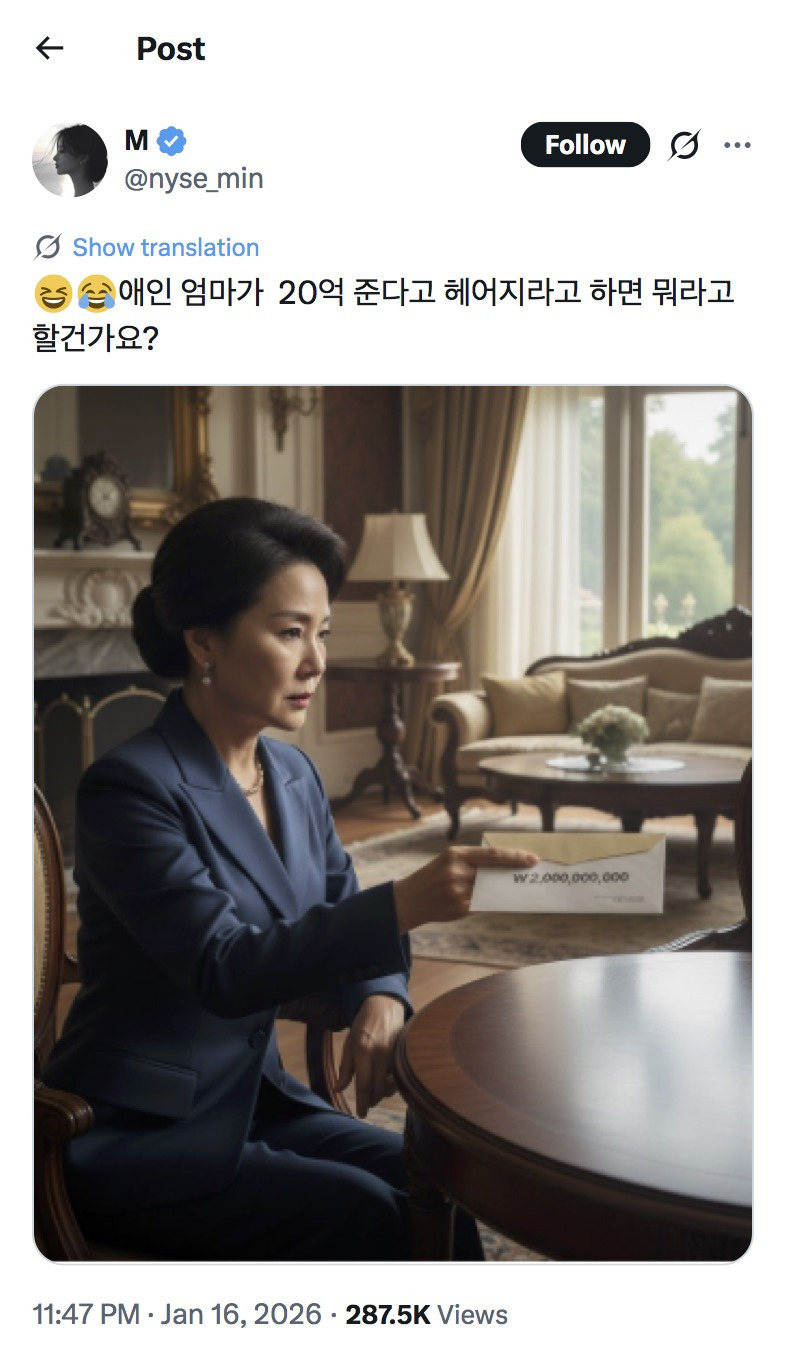Click the blue verified badge
786x1348 pixels.
click(171, 142)
